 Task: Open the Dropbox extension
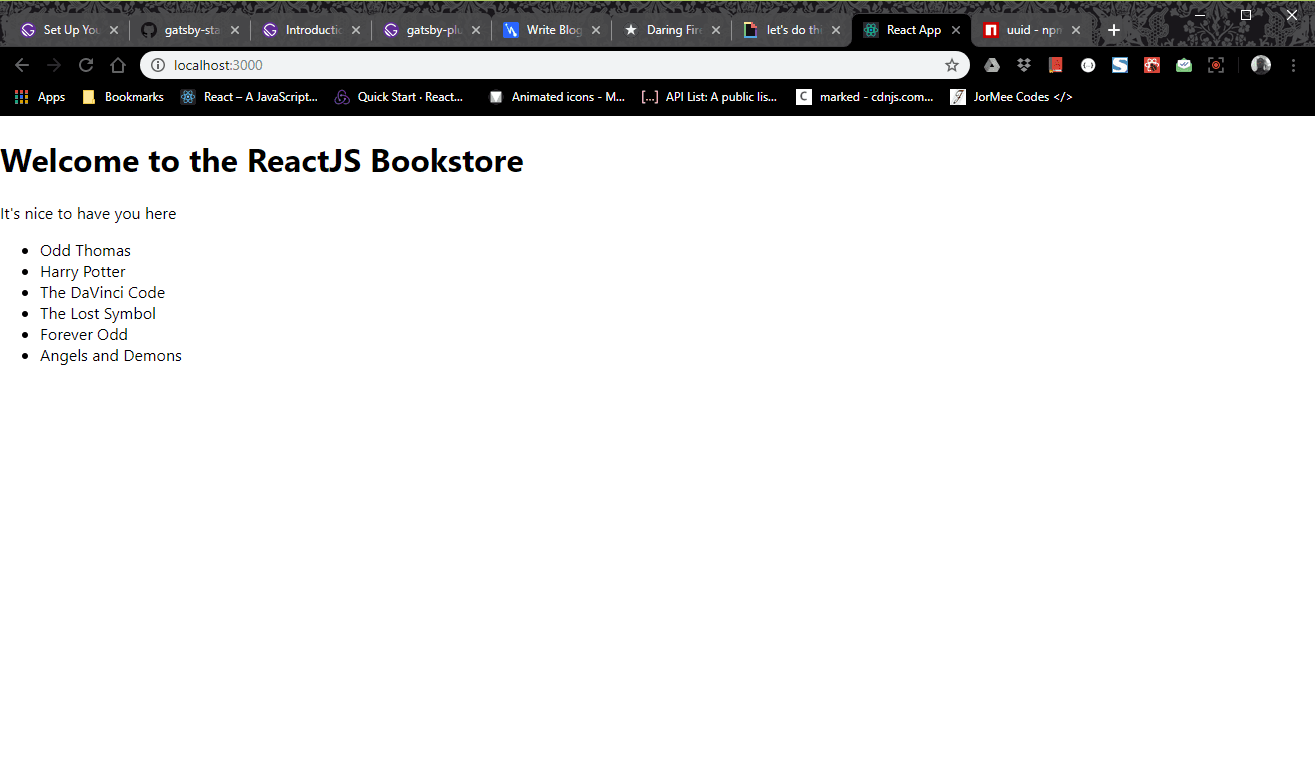pos(1024,65)
